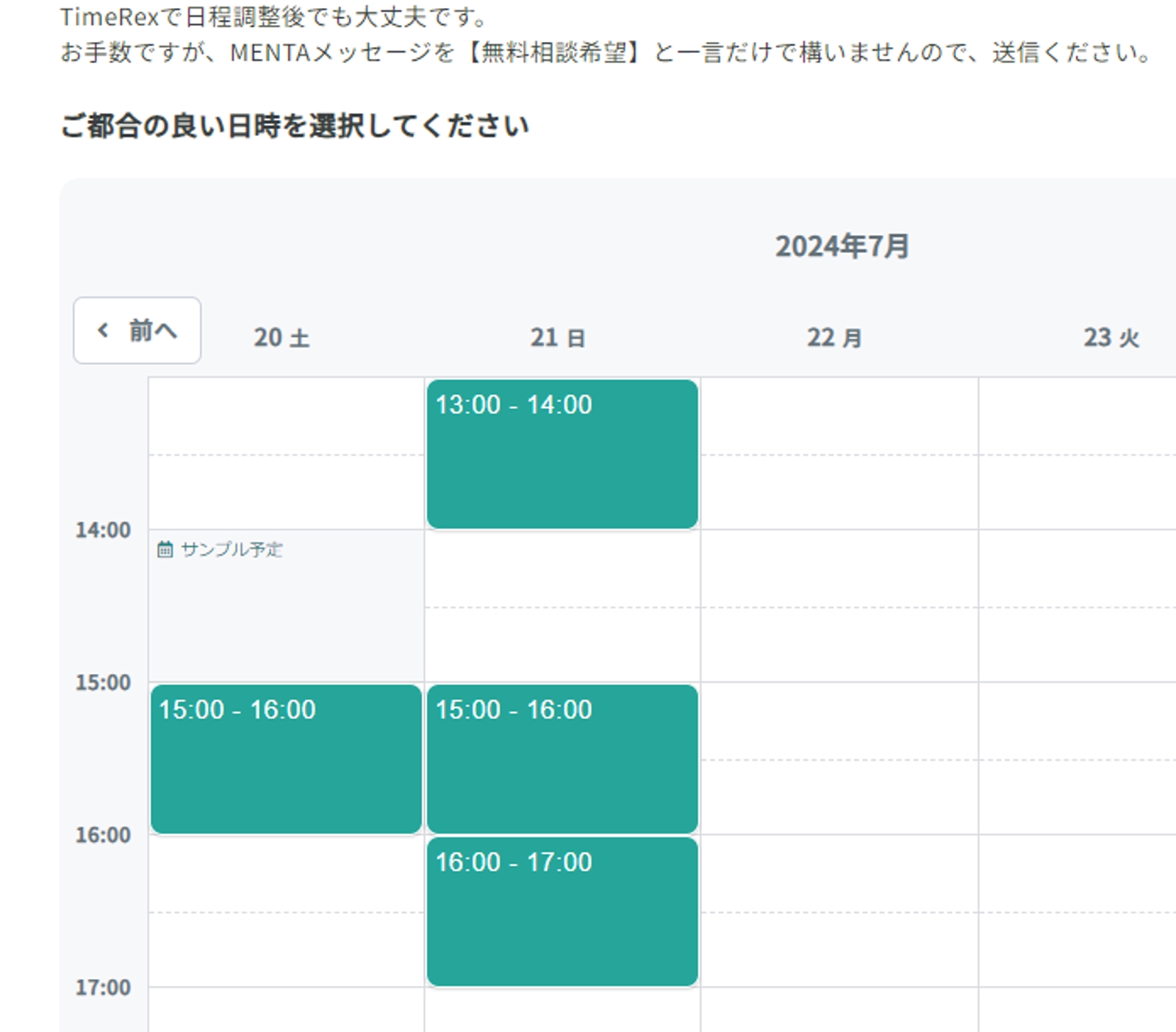The width and height of the screenshot is (1176, 1032).
Task: Click the 15:00 time label
Action: (x=103, y=682)
